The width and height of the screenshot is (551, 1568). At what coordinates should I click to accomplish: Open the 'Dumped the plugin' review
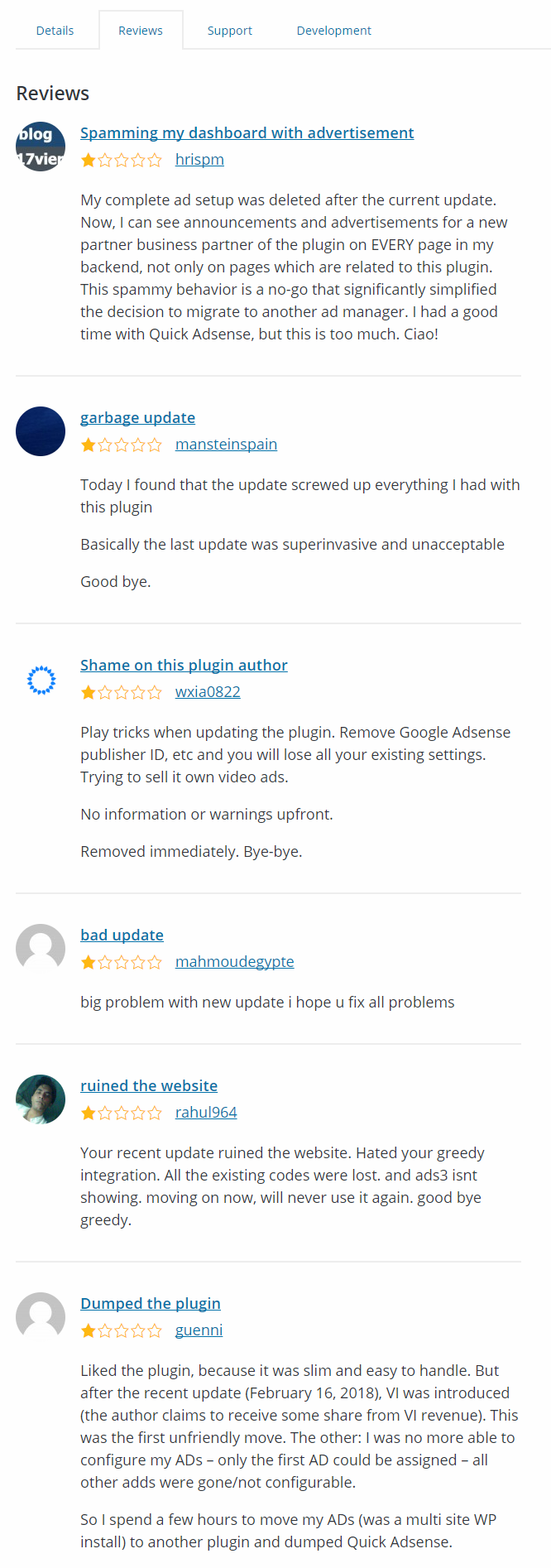click(151, 1304)
